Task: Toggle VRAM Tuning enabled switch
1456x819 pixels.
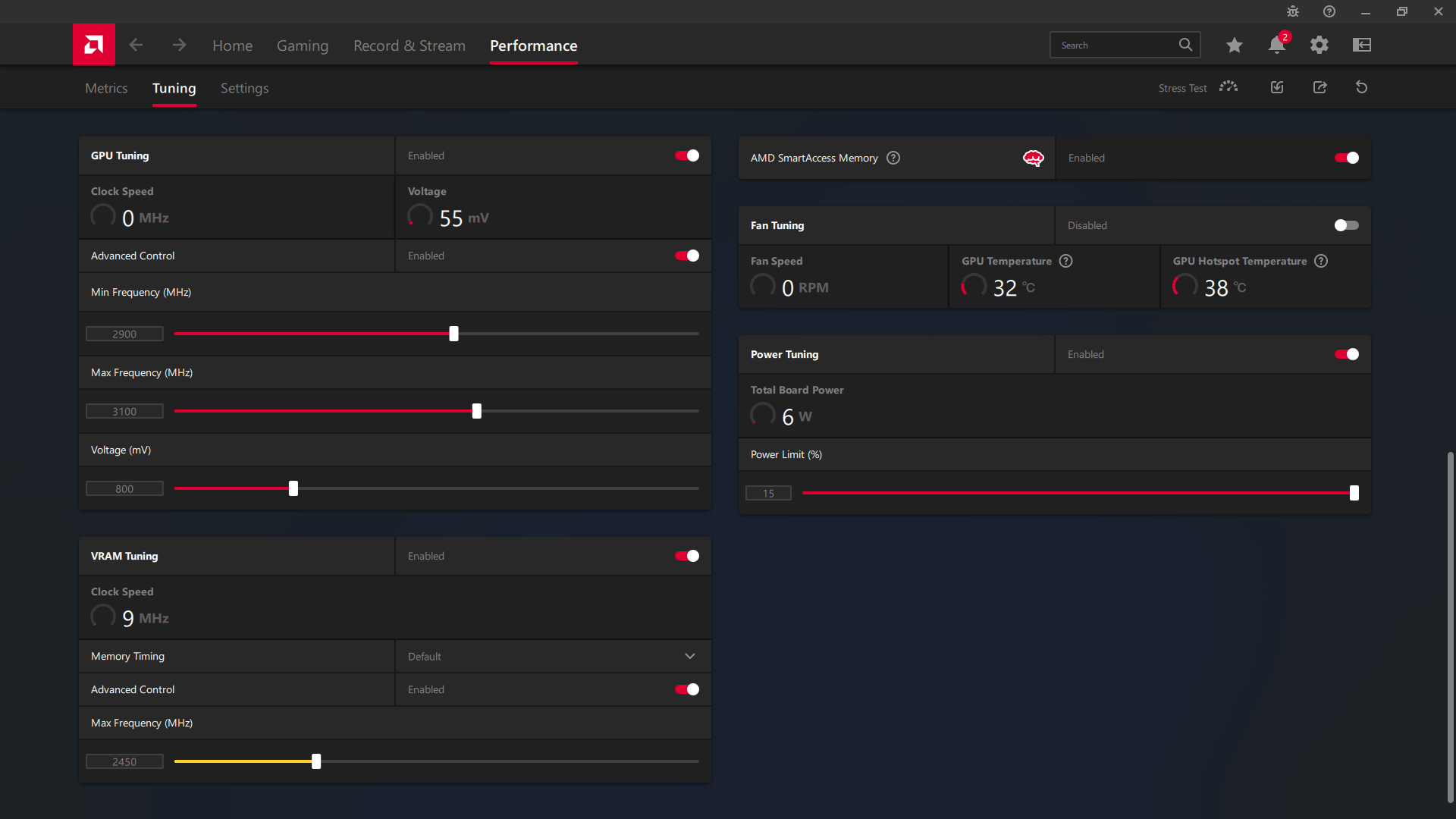Action: [688, 556]
